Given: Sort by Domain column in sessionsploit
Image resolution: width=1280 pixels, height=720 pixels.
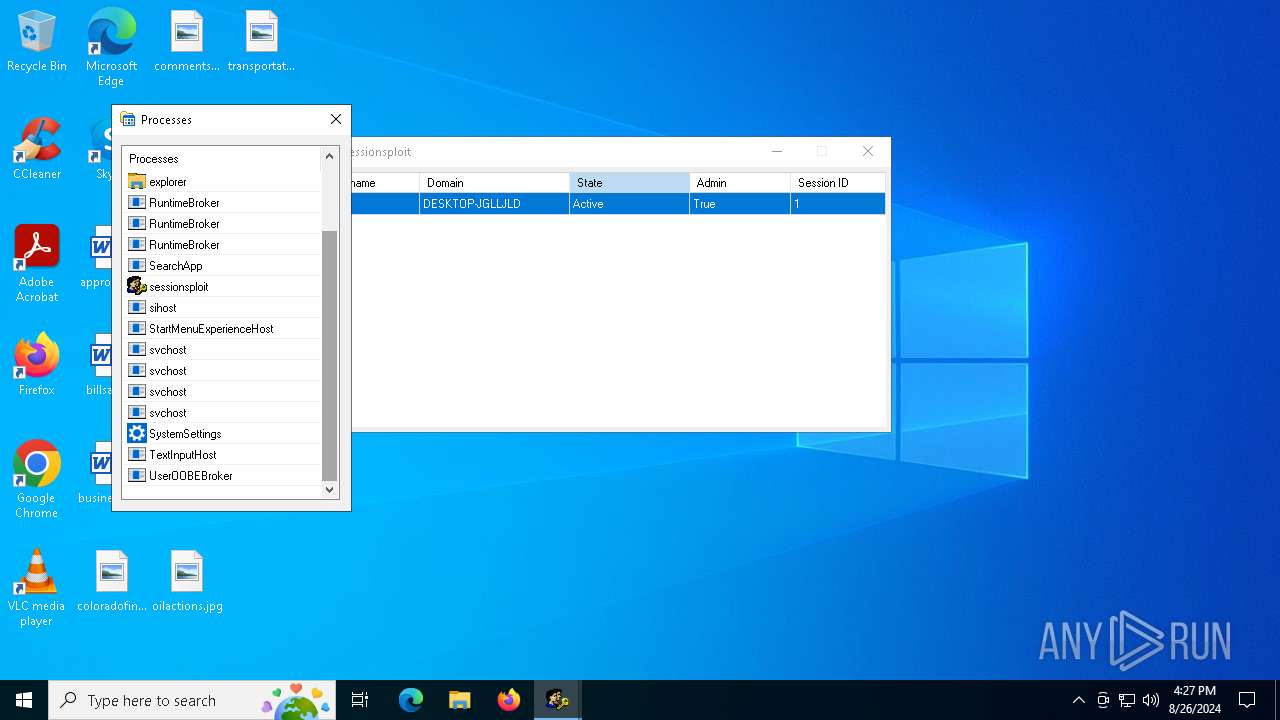Looking at the screenshot, I should coord(494,183).
